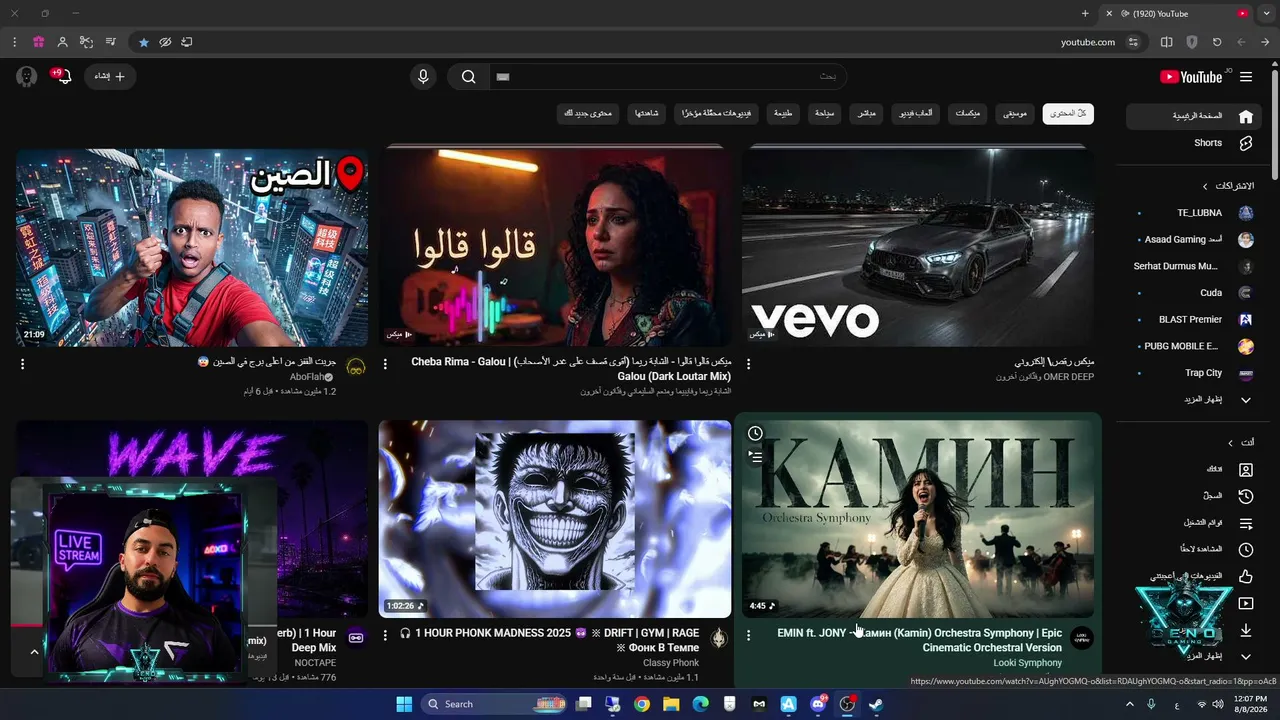The height and width of the screenshot is (720, 1280).
Task: Open the AboFlah channel avatar
Action: pos(356,368)
